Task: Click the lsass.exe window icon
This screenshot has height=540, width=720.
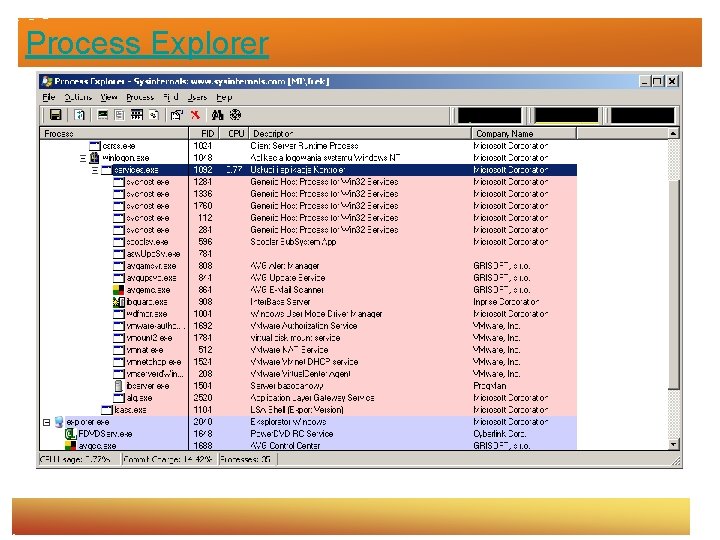Action: click(107, 410)
